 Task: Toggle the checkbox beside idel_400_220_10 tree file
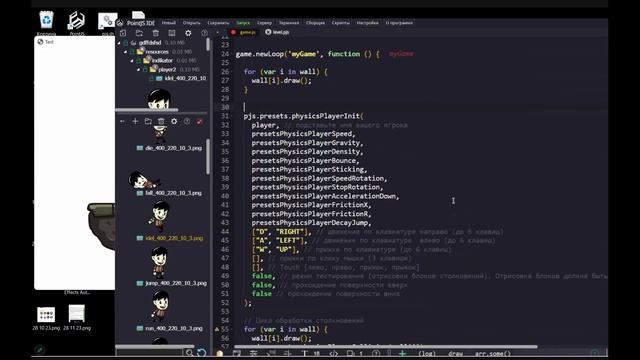(x=151, y=78)
